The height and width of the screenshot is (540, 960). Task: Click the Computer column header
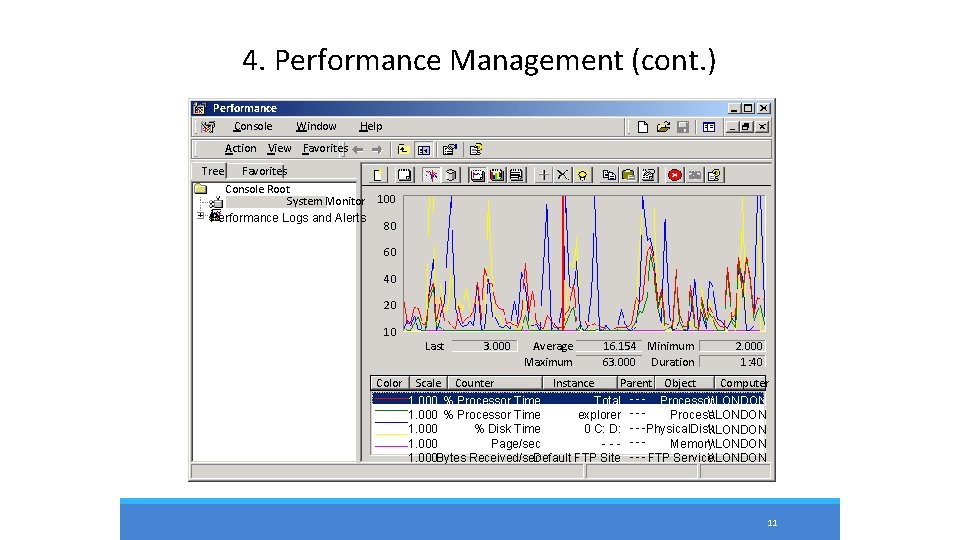point(740,383)
